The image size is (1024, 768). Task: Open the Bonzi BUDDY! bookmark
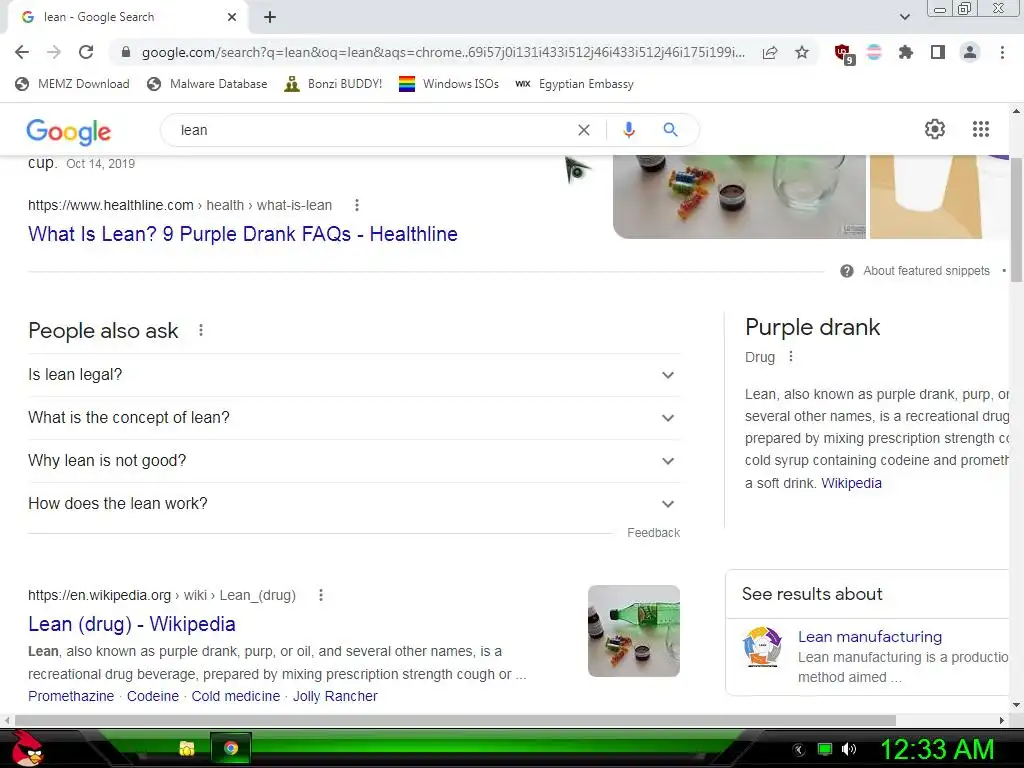[x=334, y=84]
